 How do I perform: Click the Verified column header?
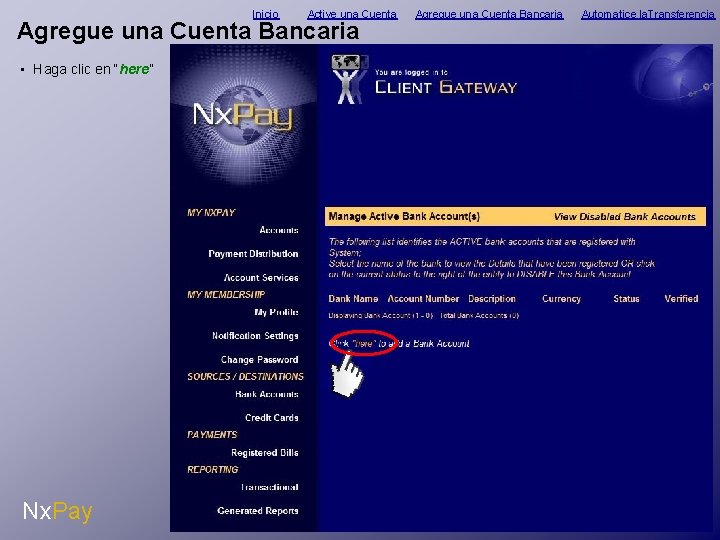[x=681, y=299]
